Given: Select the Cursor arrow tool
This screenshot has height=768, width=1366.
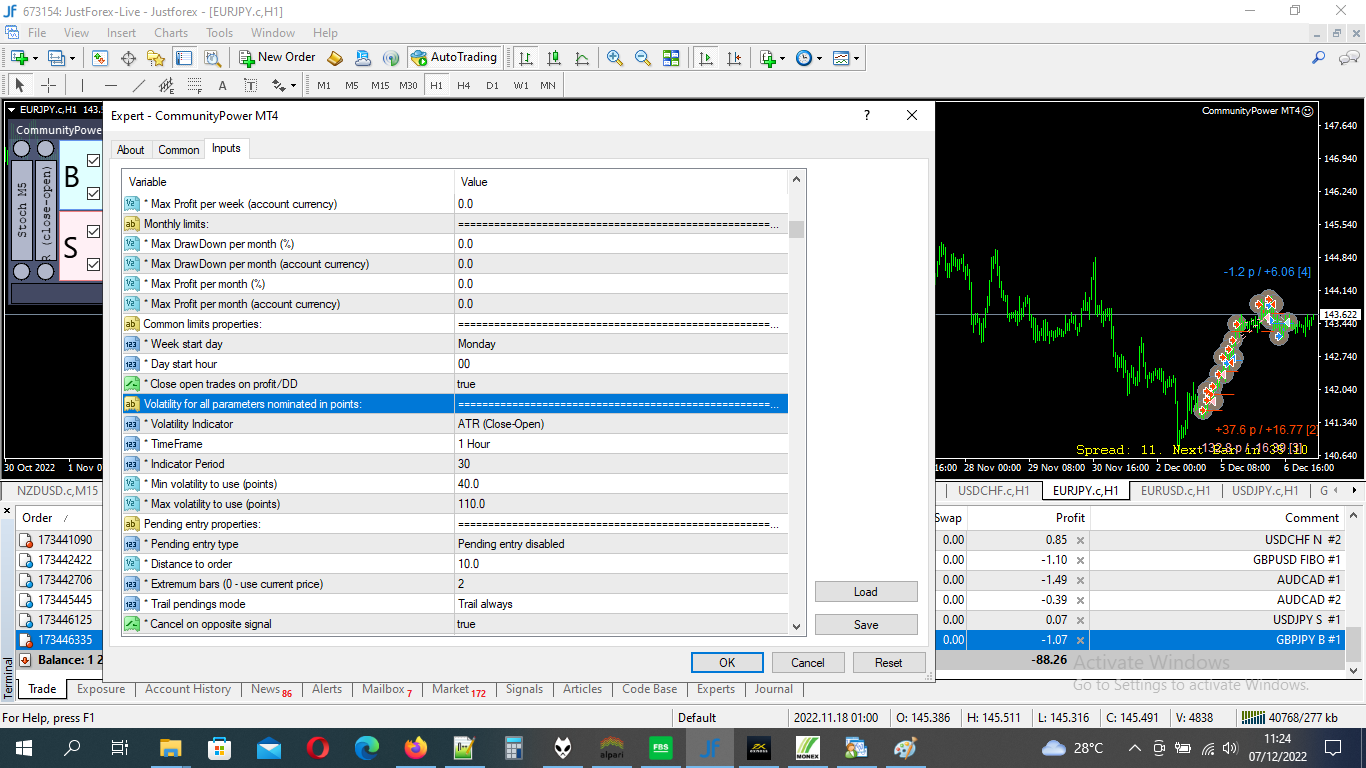Looking at the screenshot, I should (20, 85).
